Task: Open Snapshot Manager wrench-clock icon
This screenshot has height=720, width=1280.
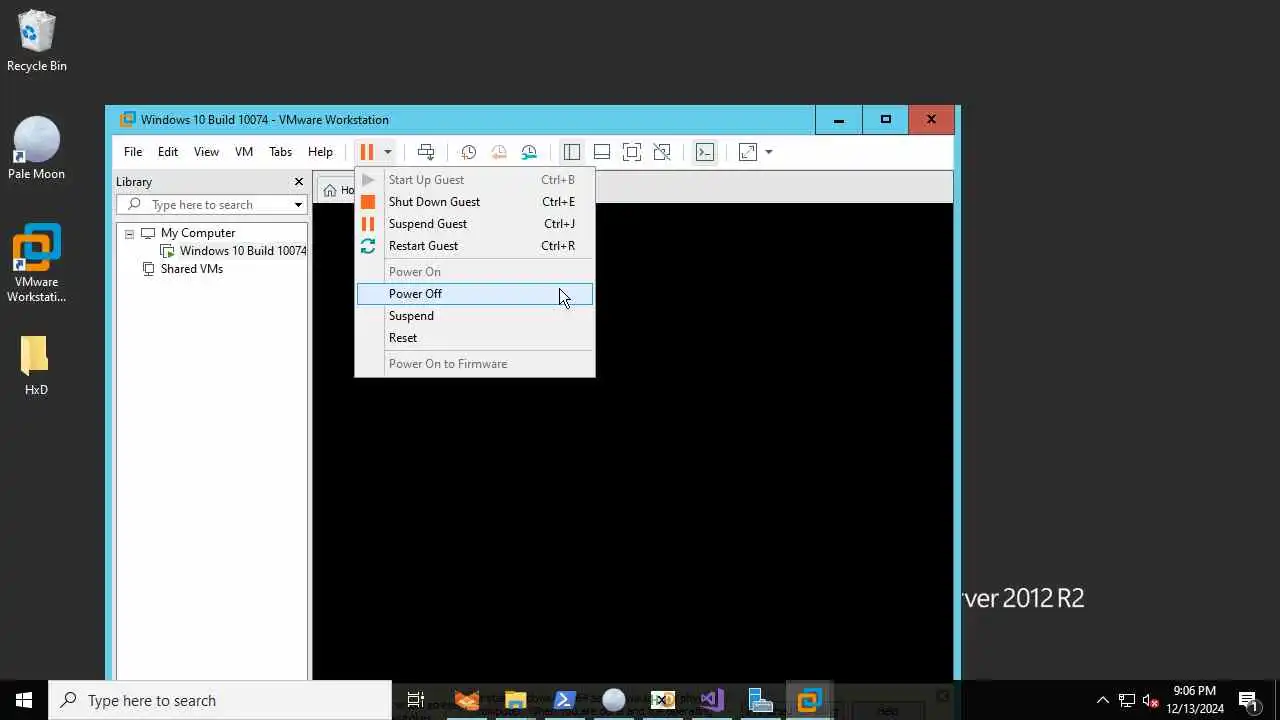Action: (529, 152)
